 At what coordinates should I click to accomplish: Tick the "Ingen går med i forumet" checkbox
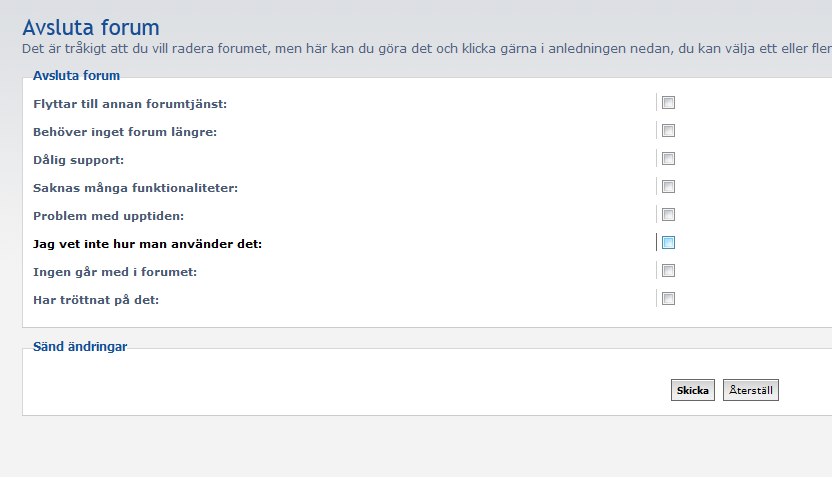(668, 270)
